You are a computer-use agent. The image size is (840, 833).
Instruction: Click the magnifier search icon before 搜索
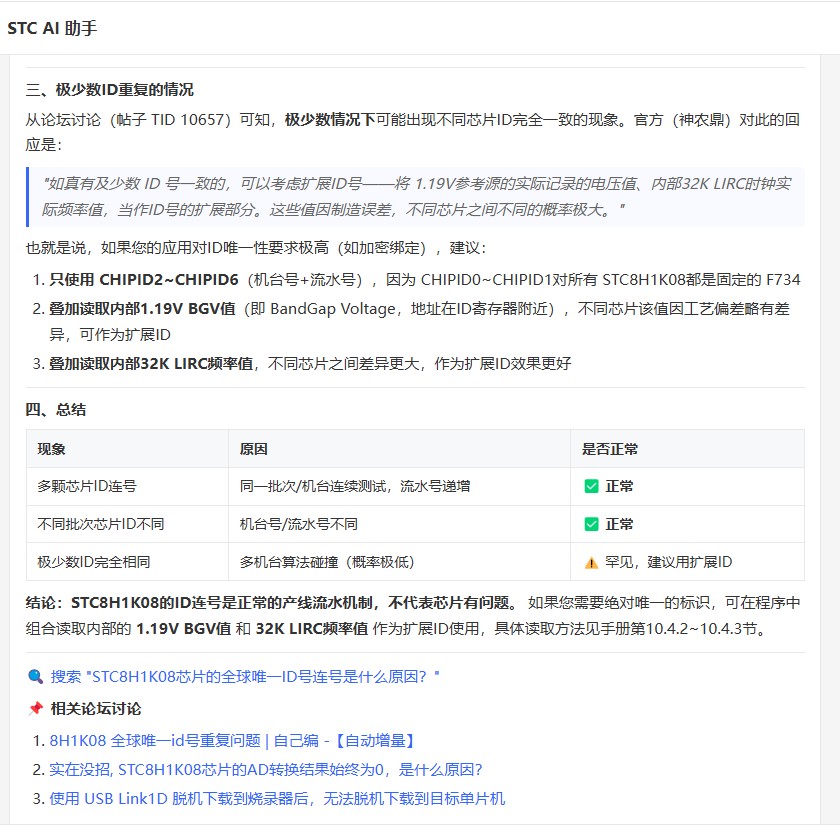(x=35, y=677)
